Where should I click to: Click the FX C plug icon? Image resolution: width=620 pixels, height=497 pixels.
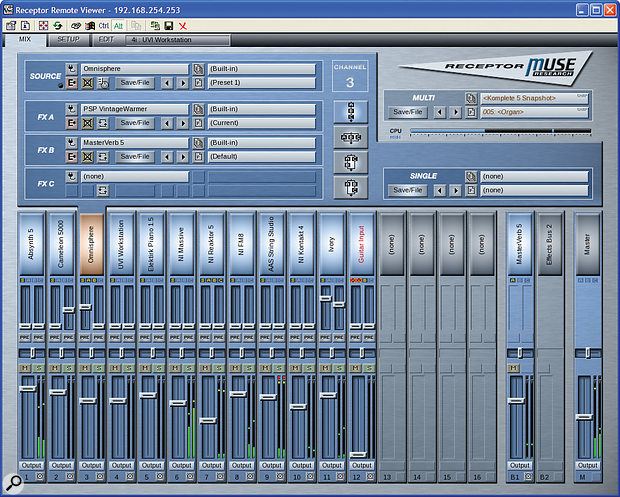pos(72,176)
